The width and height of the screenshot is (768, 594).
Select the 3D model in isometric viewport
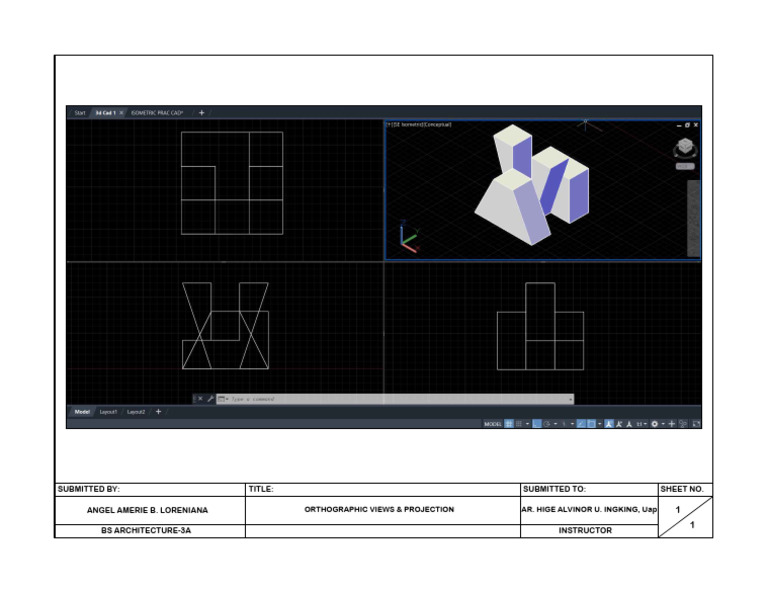[532, 185]
